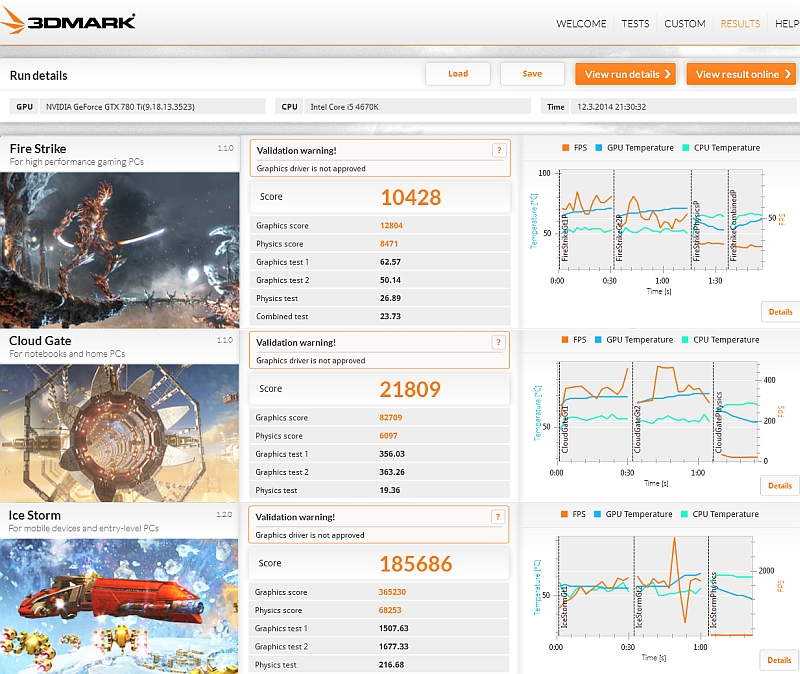The image size is (800, 674).
Task: Open View result online
Action: [x=741, y=74]
